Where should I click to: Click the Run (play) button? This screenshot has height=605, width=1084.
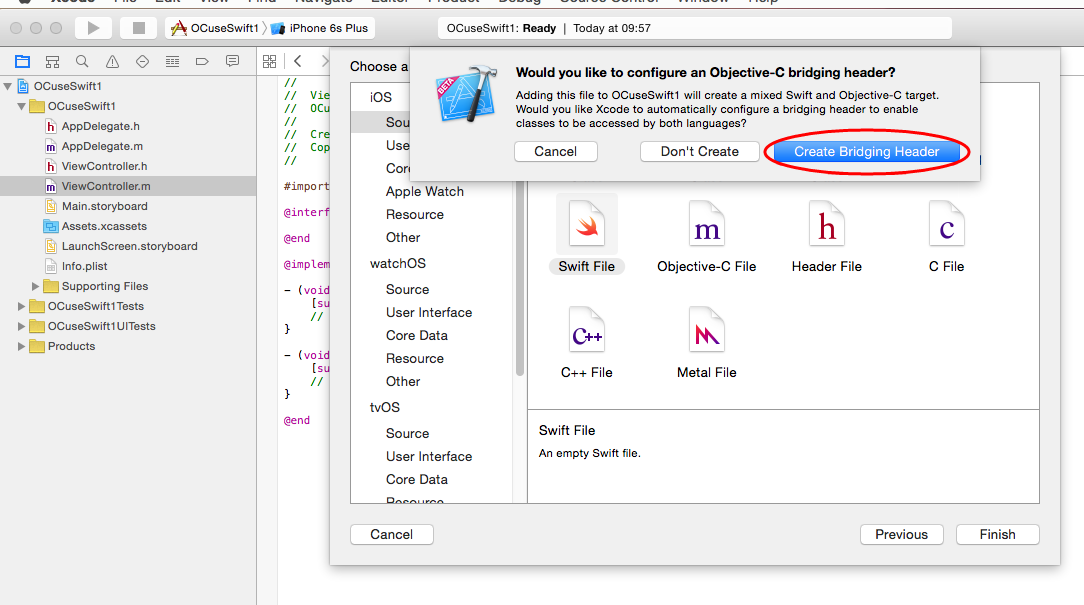[x=93, y=28]
